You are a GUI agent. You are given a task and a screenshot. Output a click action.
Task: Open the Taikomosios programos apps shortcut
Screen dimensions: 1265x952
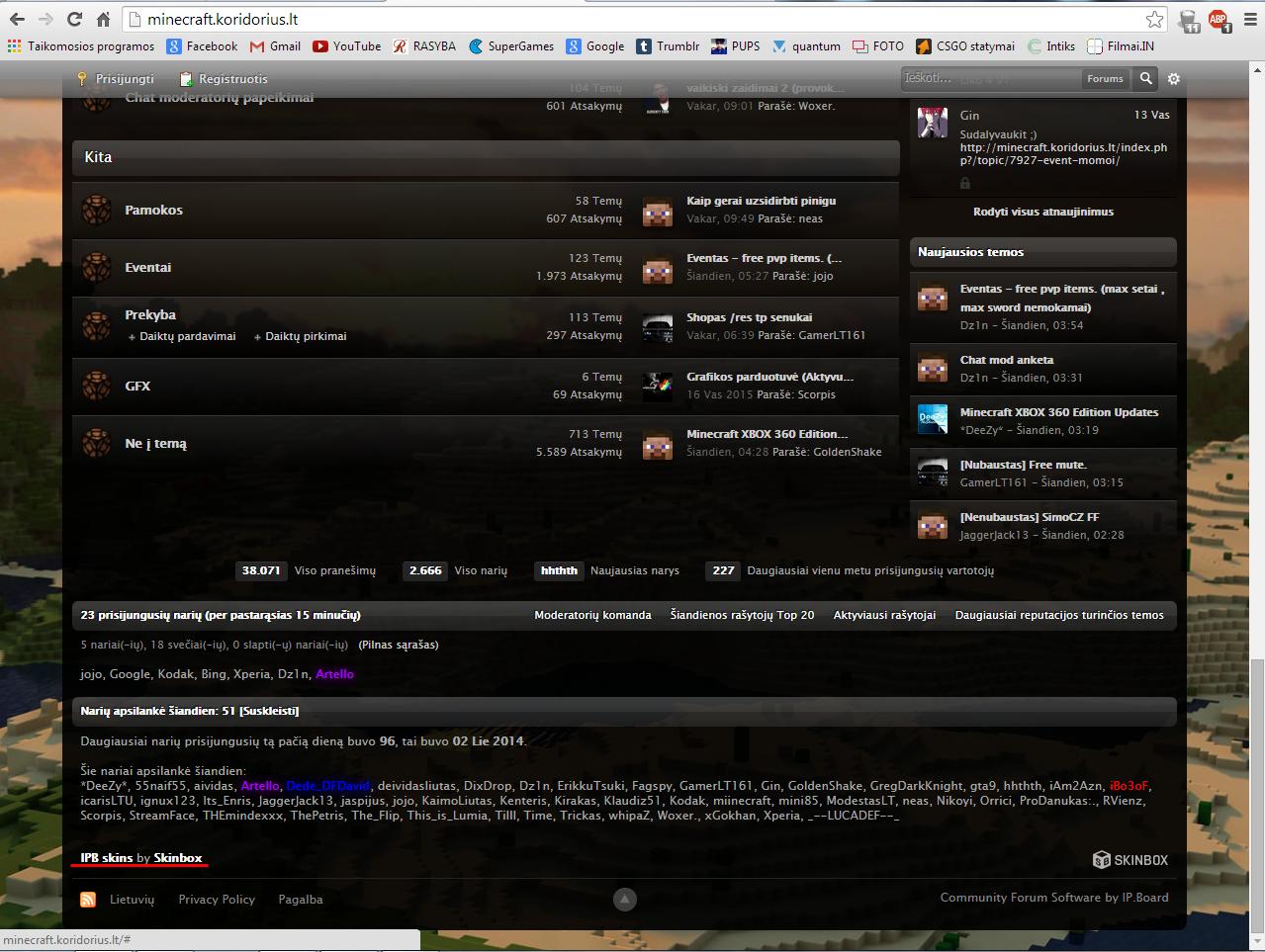pos(81,45)
